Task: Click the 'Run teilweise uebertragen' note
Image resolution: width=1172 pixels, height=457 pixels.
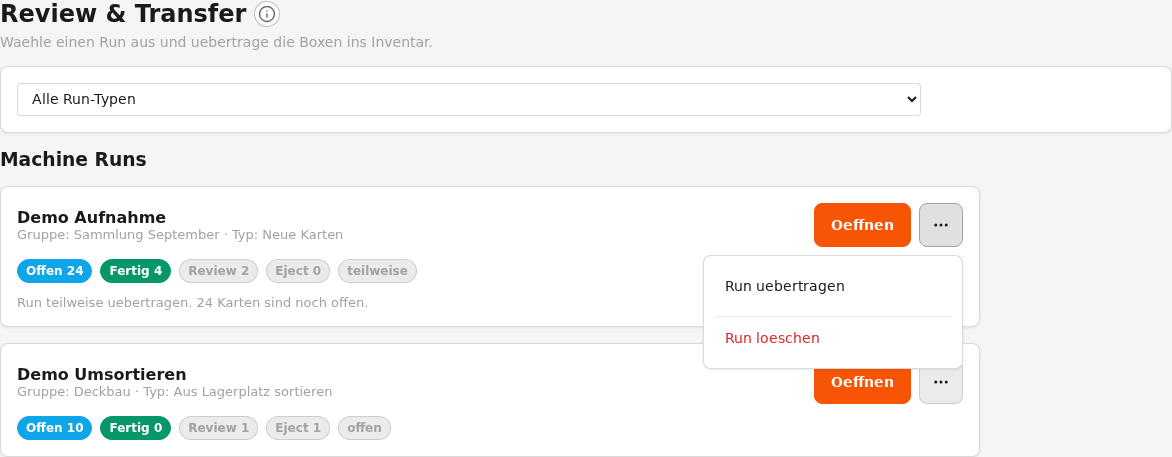Action: 192,303
